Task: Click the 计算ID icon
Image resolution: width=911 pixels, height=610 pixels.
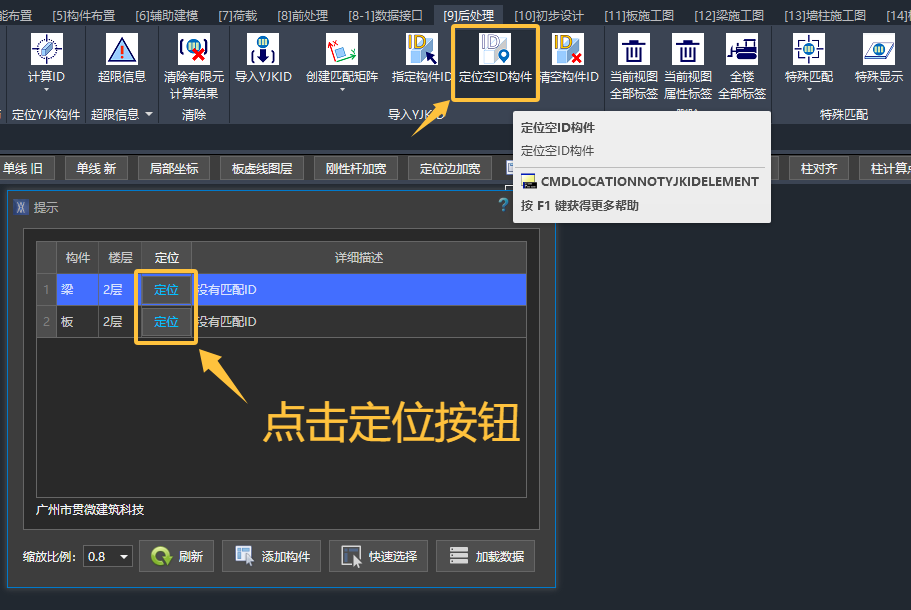Action: (46, 49)
